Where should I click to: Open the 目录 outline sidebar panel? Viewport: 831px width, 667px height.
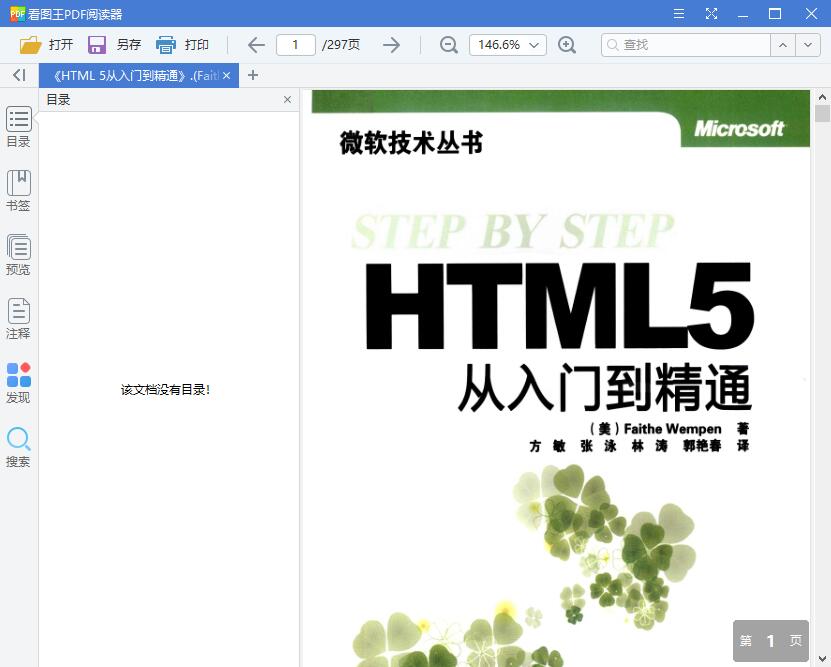coord(19,127)
